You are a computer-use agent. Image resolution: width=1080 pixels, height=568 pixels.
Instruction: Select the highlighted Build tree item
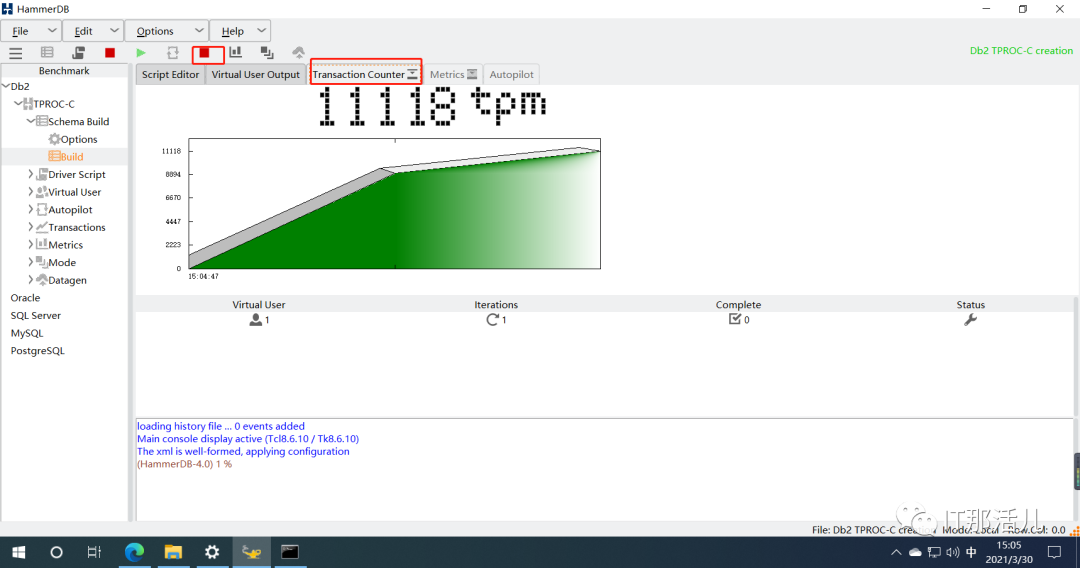[x=65, y=157]
